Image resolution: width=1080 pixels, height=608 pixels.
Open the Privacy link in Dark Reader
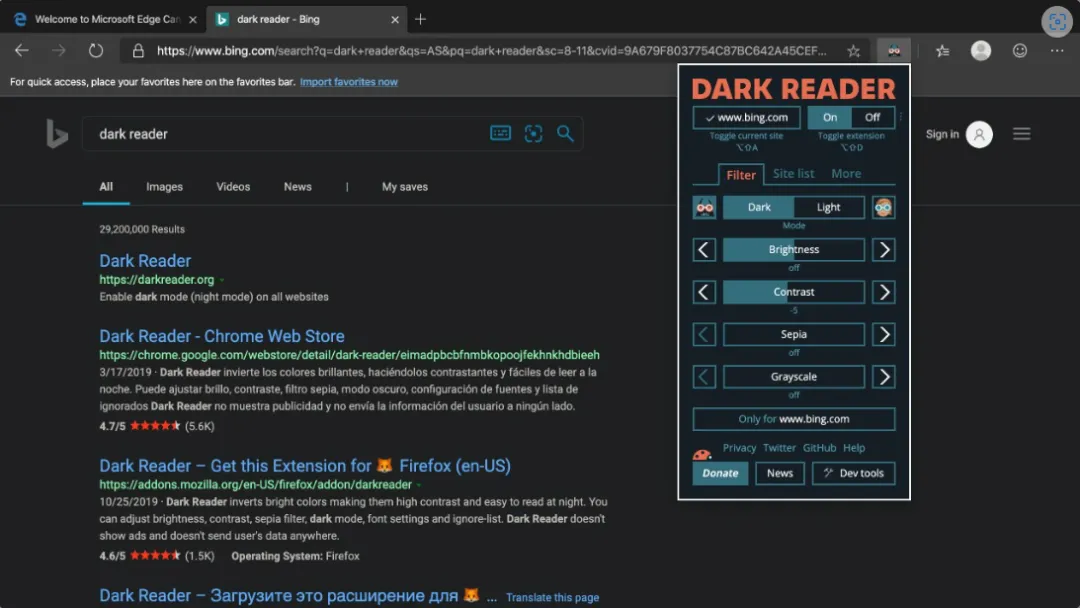pos(739,448)
